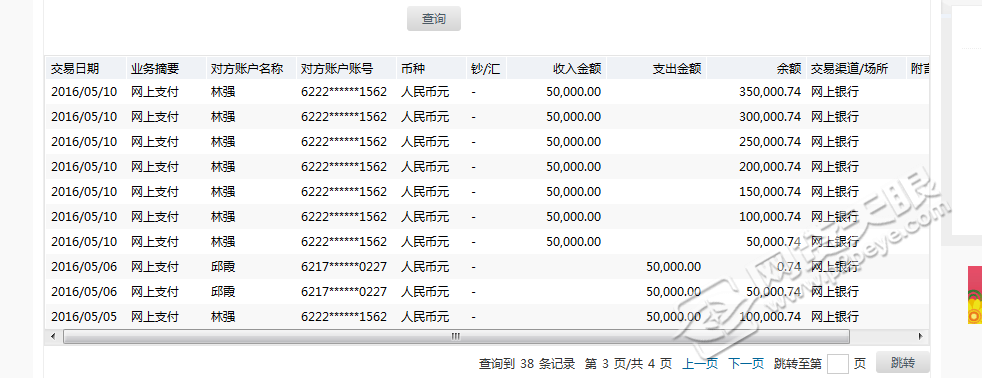Select the 100,000.74 balance dated 2016/05/10
This screenshot has height=378, width=982.
(770, 217)
